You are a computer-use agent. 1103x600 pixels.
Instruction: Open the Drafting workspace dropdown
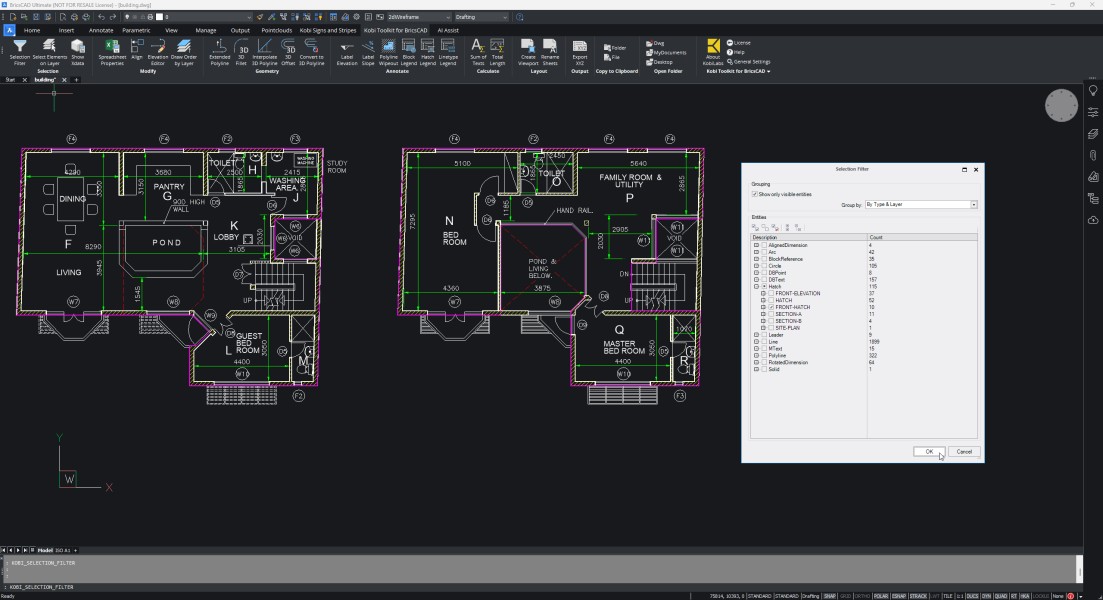480,17
